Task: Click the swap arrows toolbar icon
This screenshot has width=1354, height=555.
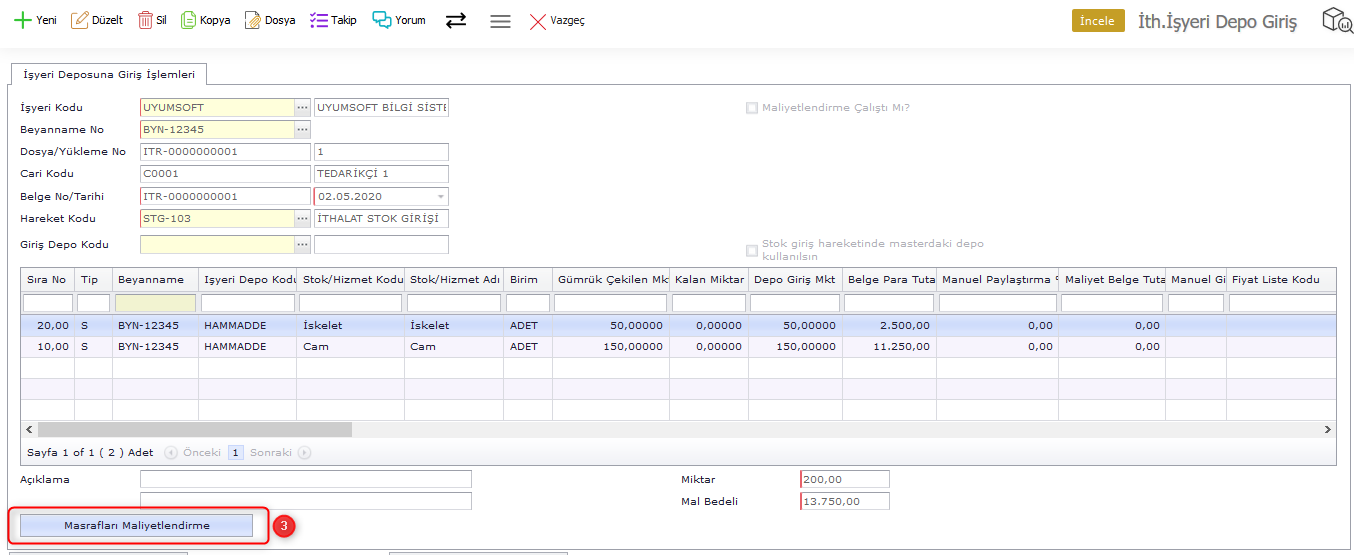Action: tap(456, 20)
